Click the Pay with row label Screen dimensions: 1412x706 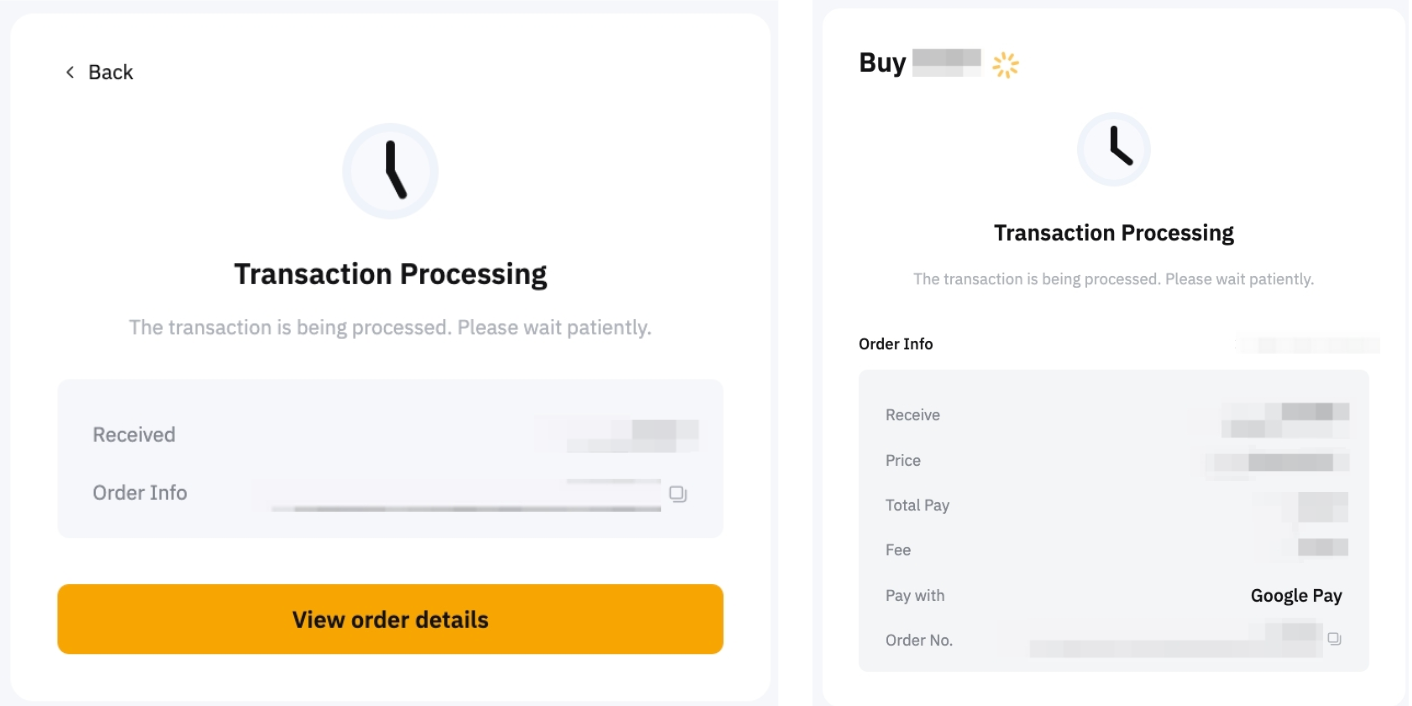(915, 595)
